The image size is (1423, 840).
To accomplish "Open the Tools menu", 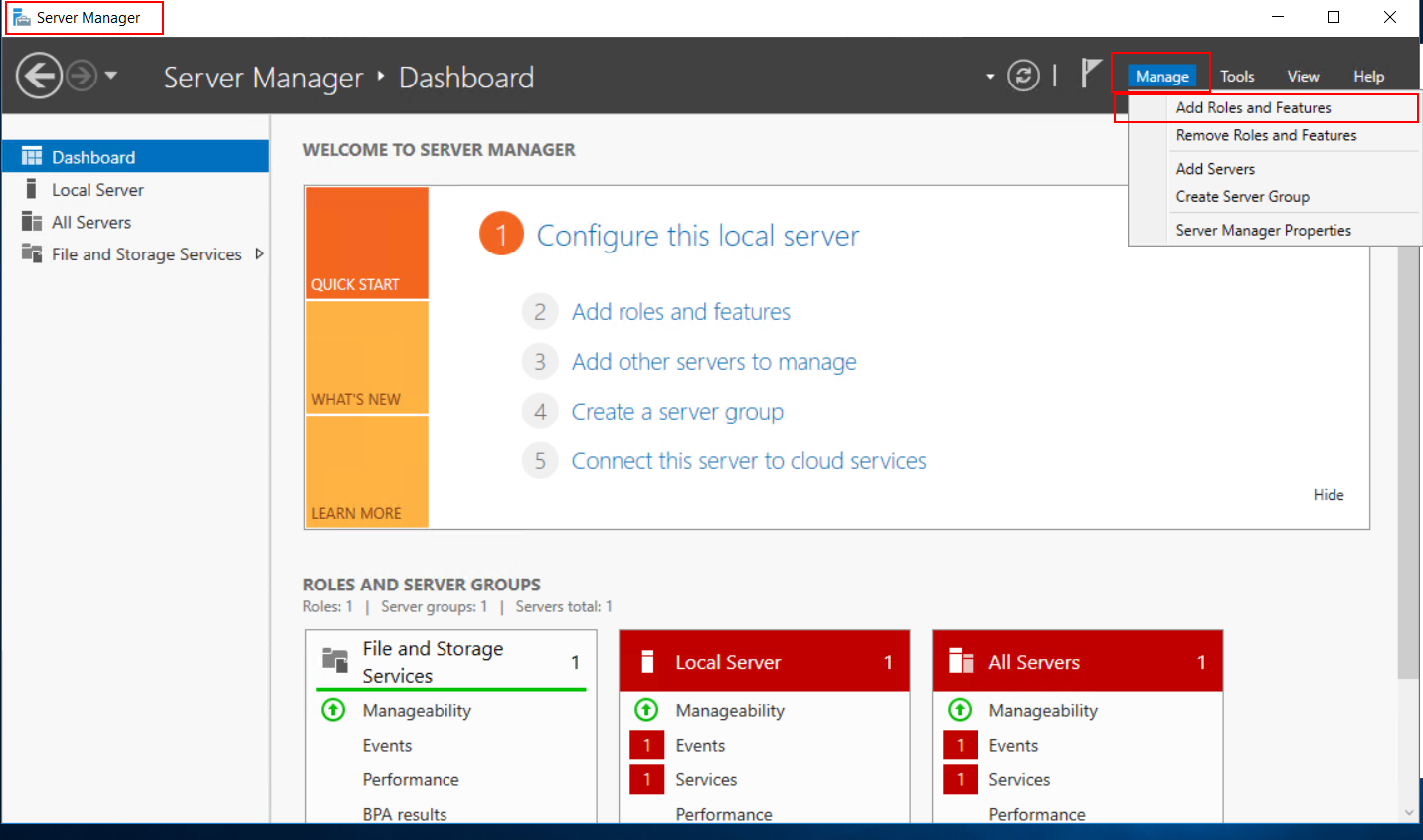I will 1237,77.
